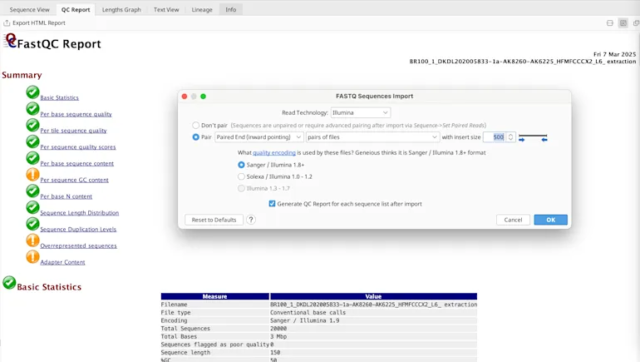Click the Total Bases row label

[179, 337]
